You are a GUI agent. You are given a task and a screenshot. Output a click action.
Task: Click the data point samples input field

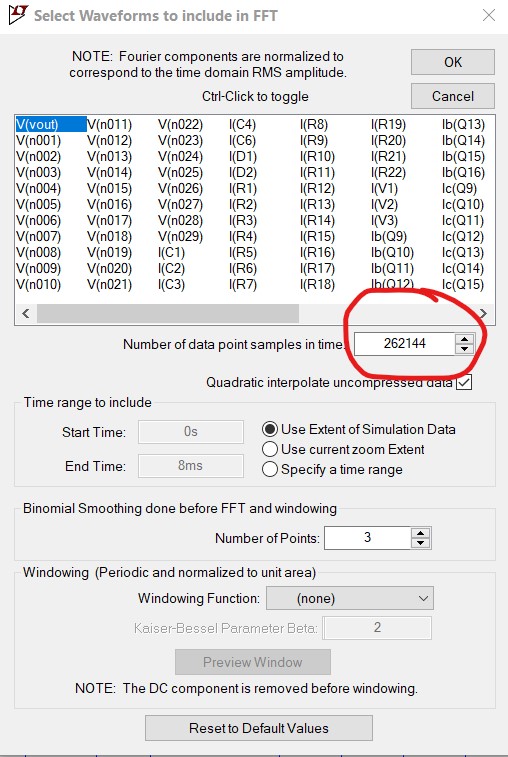tap(405, 344)
